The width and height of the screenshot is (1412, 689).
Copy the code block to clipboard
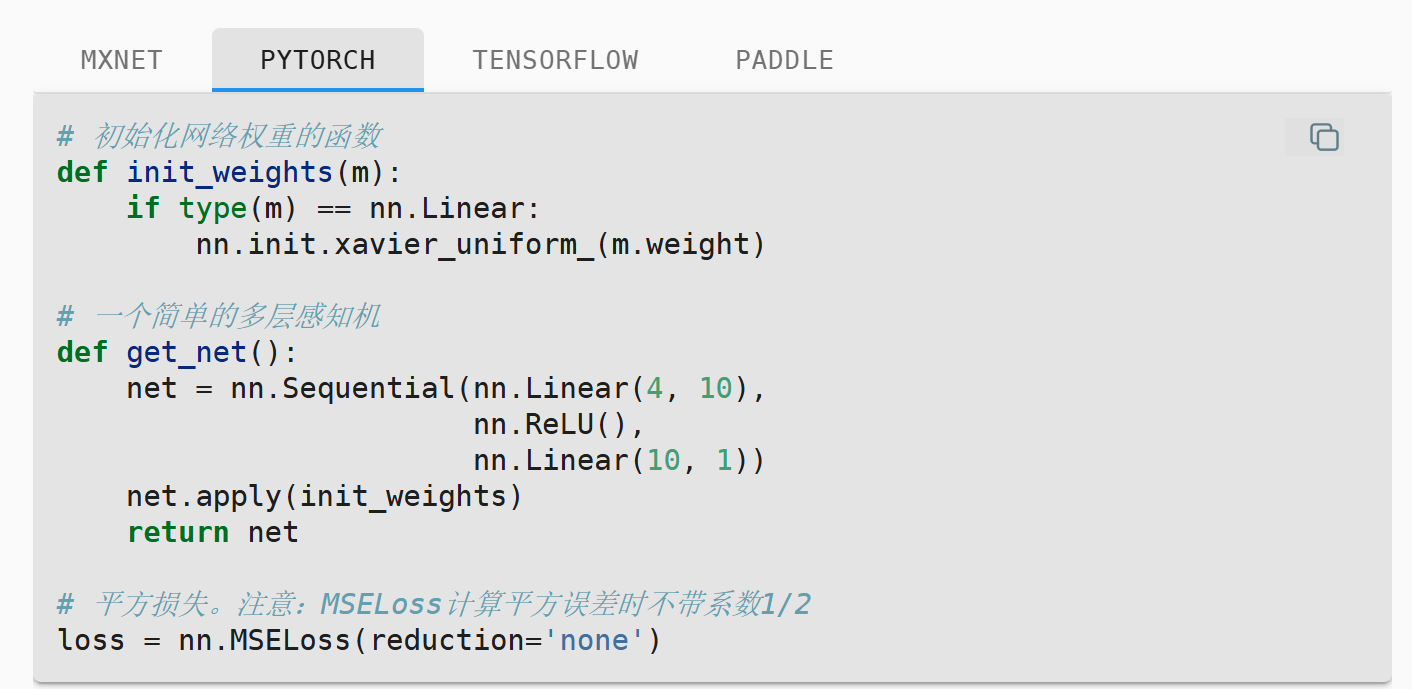[1324, 137]
